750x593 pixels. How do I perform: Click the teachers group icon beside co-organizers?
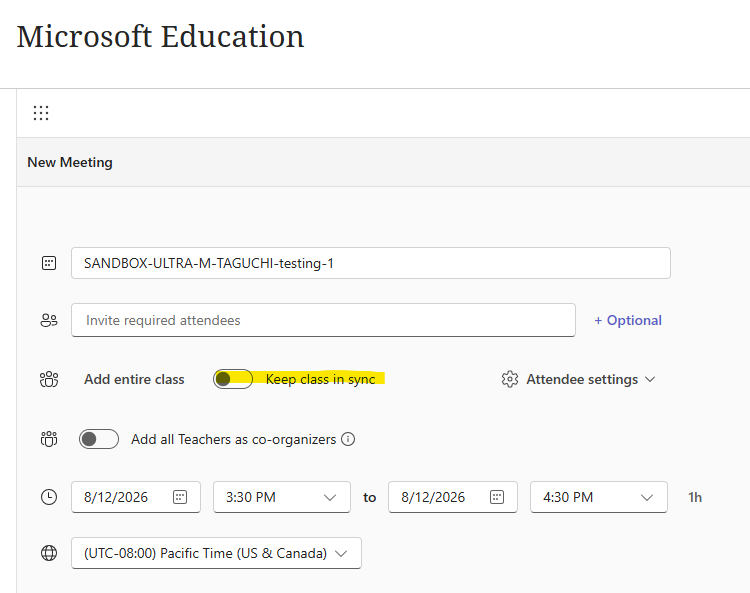tap(49, 439)
